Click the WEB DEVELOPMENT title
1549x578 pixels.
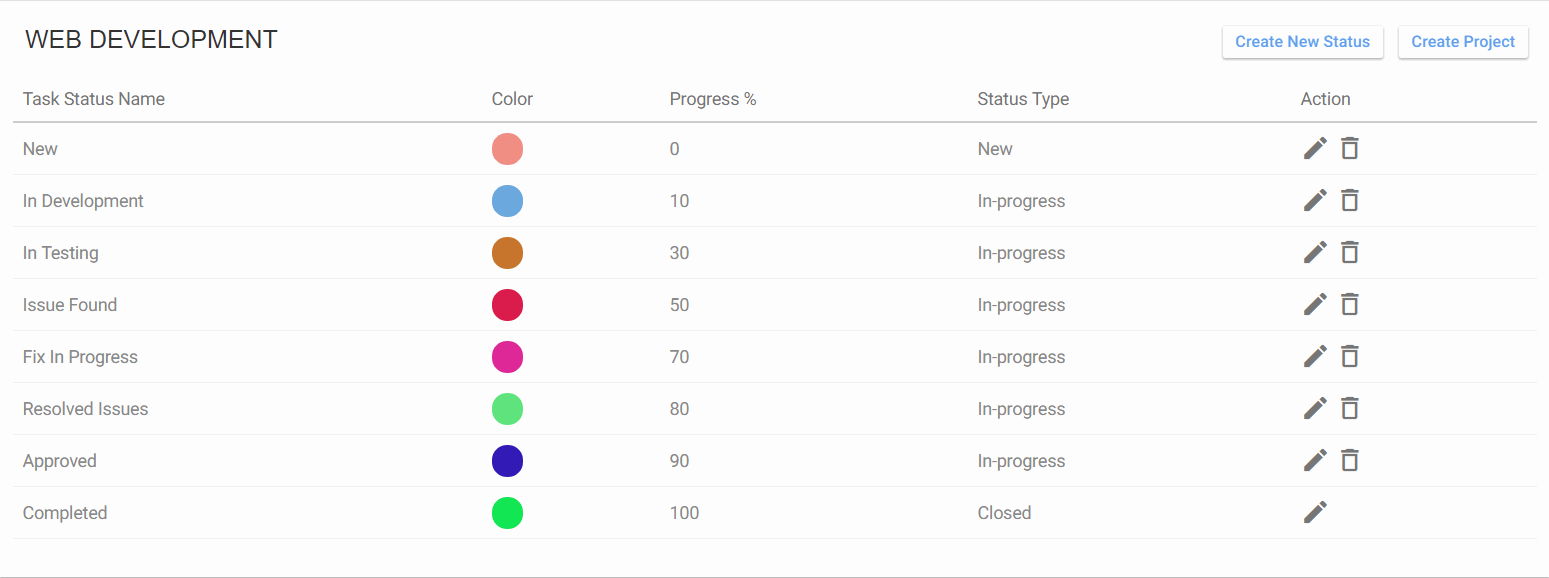pos(151,39)
